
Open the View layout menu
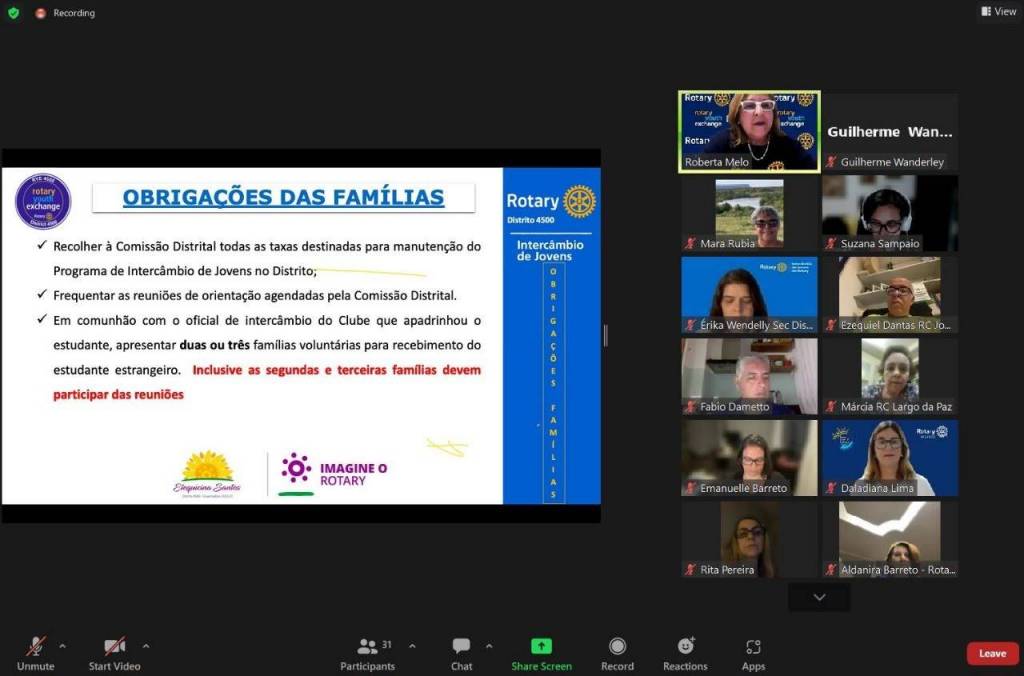pyautogui.click(x=998, y=12)
